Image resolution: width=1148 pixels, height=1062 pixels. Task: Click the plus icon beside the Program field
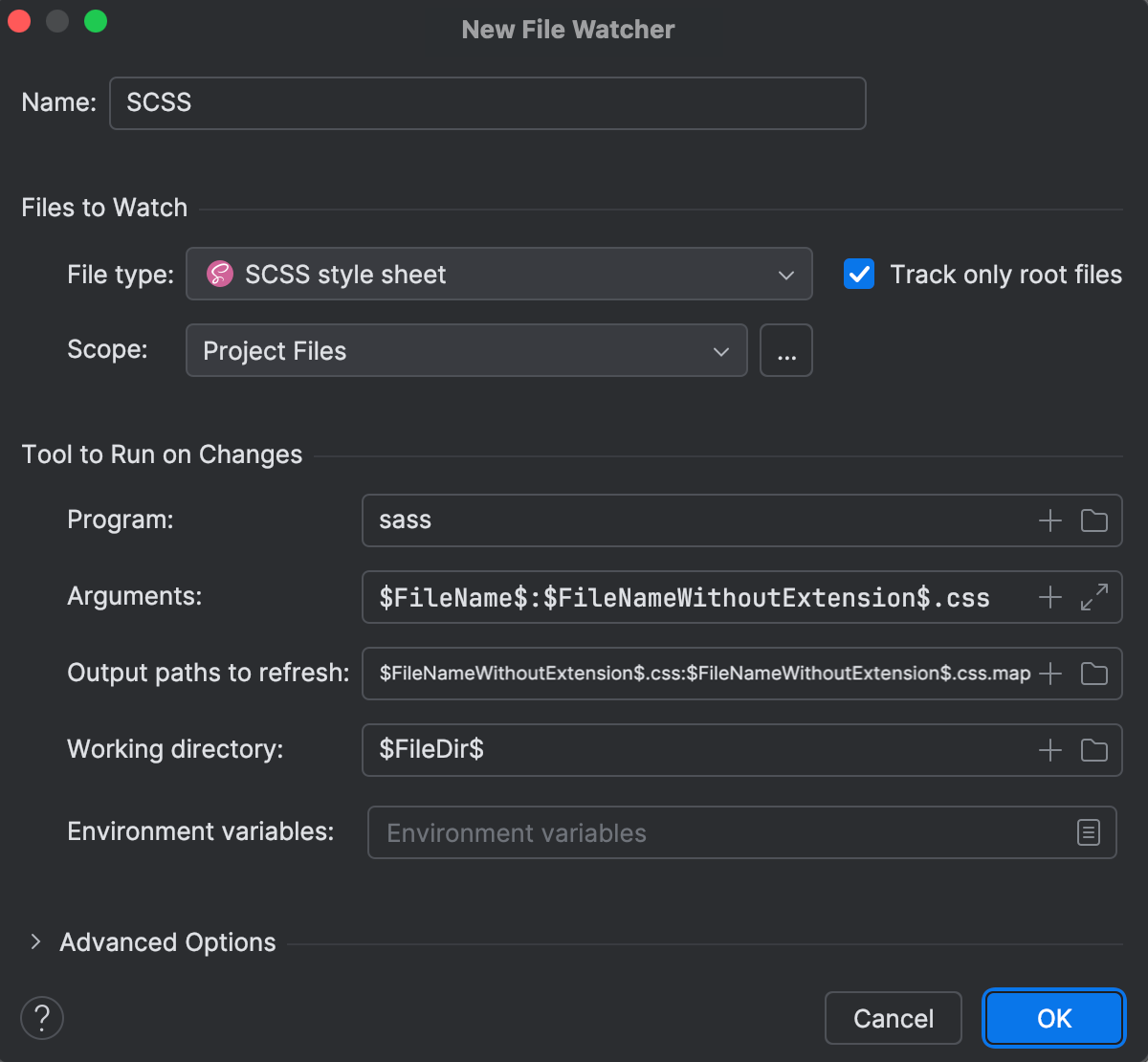point(1049,520)
